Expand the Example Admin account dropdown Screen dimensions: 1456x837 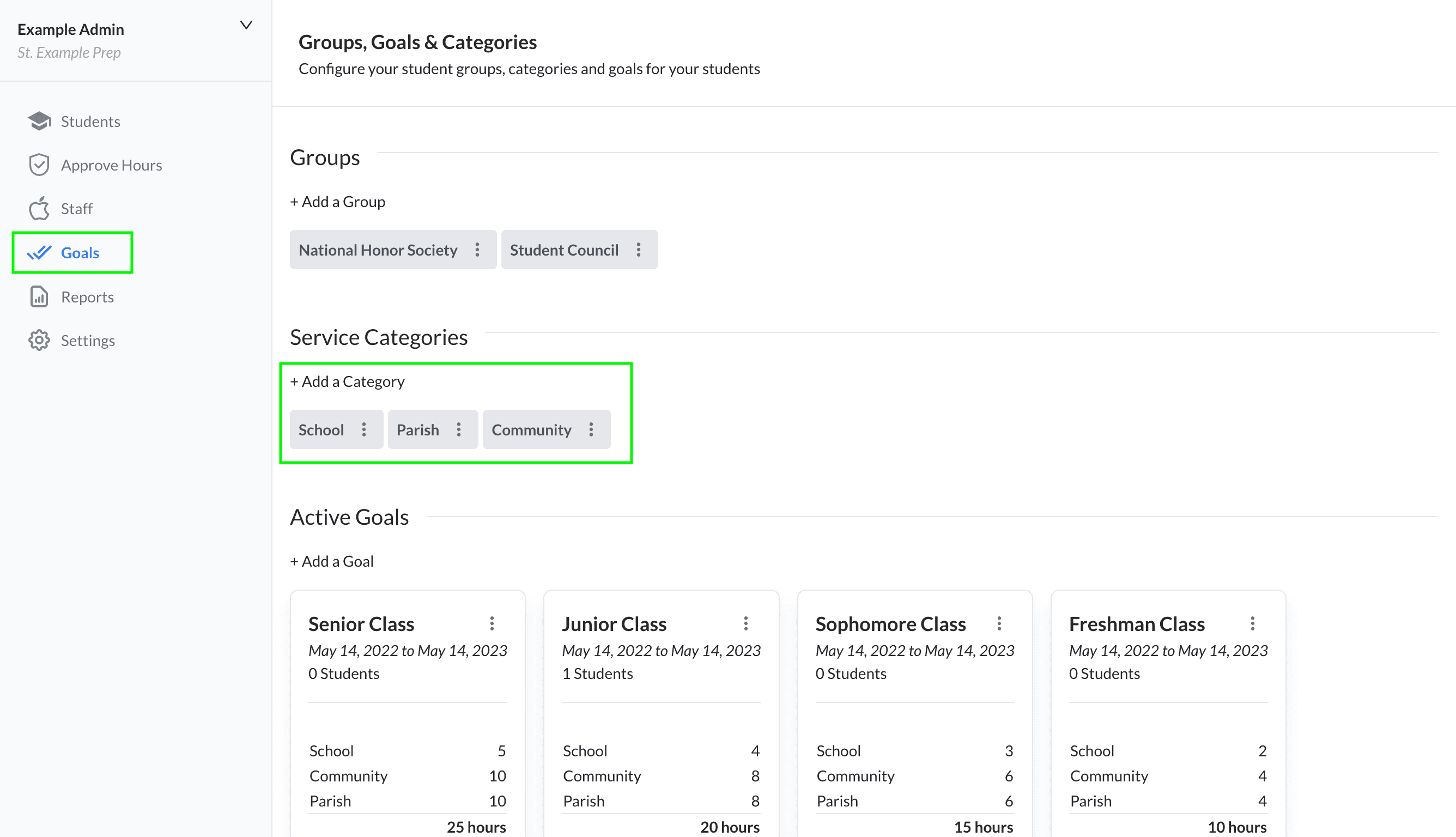point(246,25)
